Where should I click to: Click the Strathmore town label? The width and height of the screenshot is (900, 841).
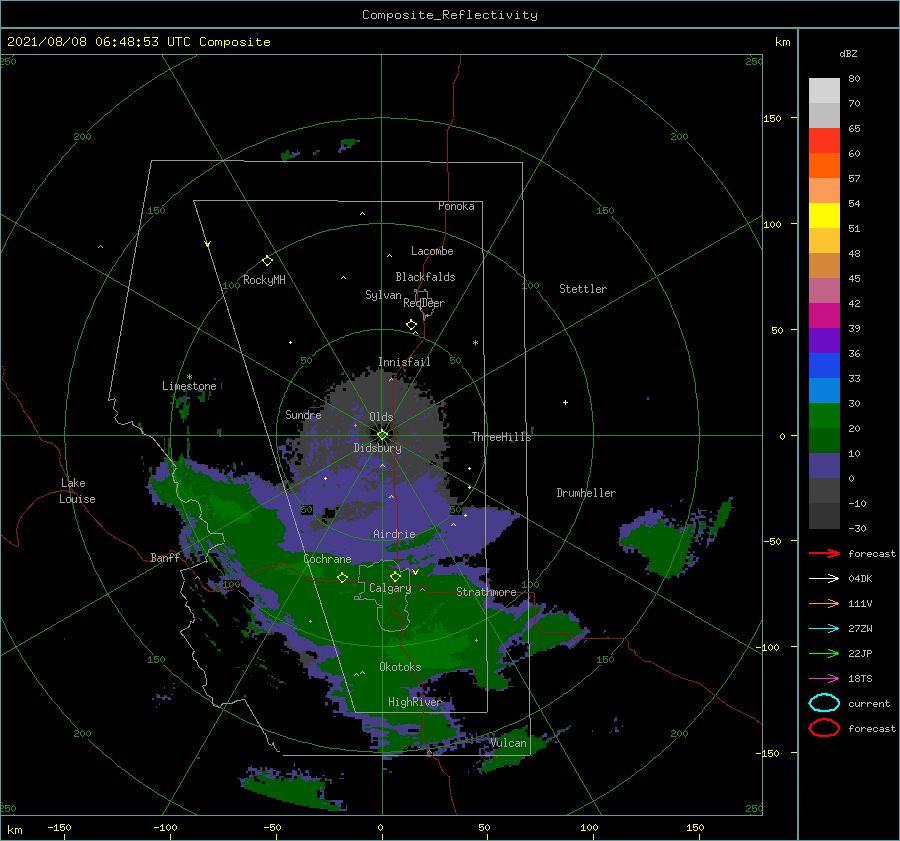[486, 592]
